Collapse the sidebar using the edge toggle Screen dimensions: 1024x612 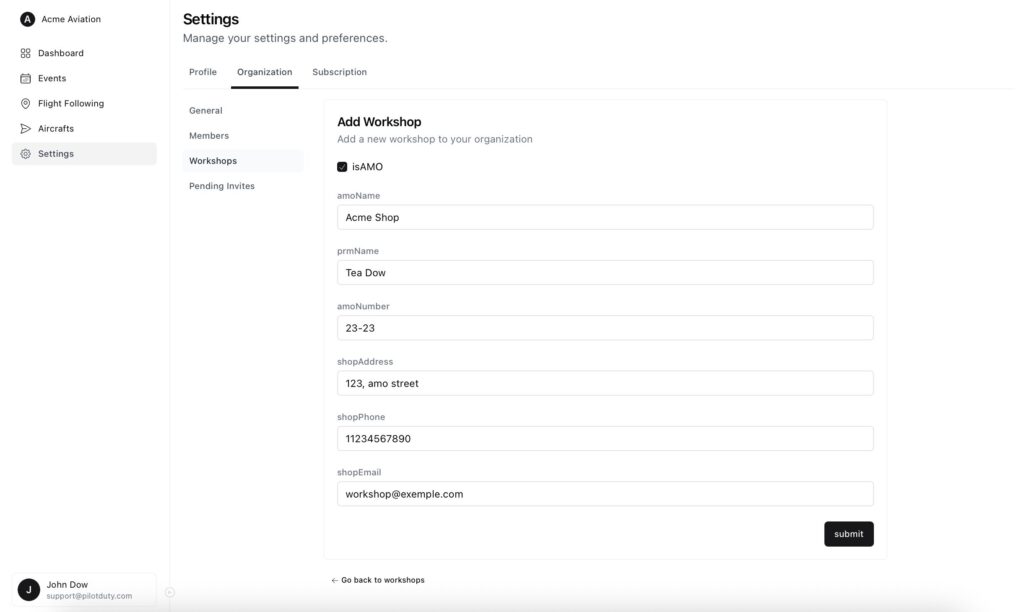pyautogui.click(x=169, y=592)
